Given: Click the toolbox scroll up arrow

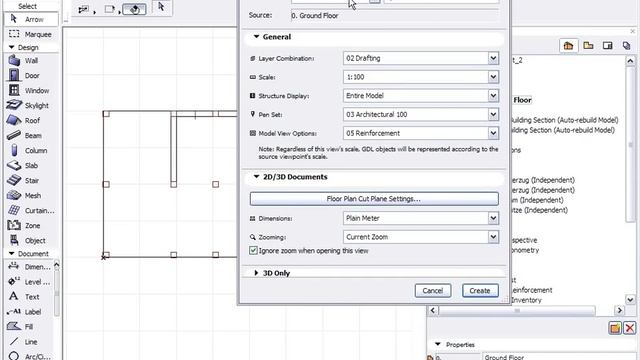Looking at the screenshot, I should pos(56,266).
